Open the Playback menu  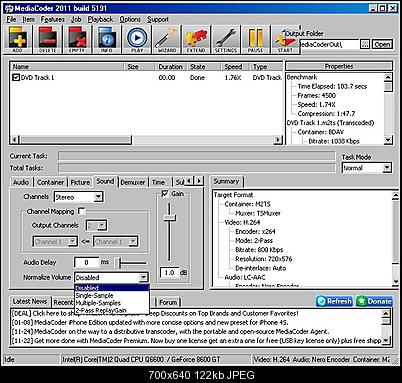click(x=100, y=20)
